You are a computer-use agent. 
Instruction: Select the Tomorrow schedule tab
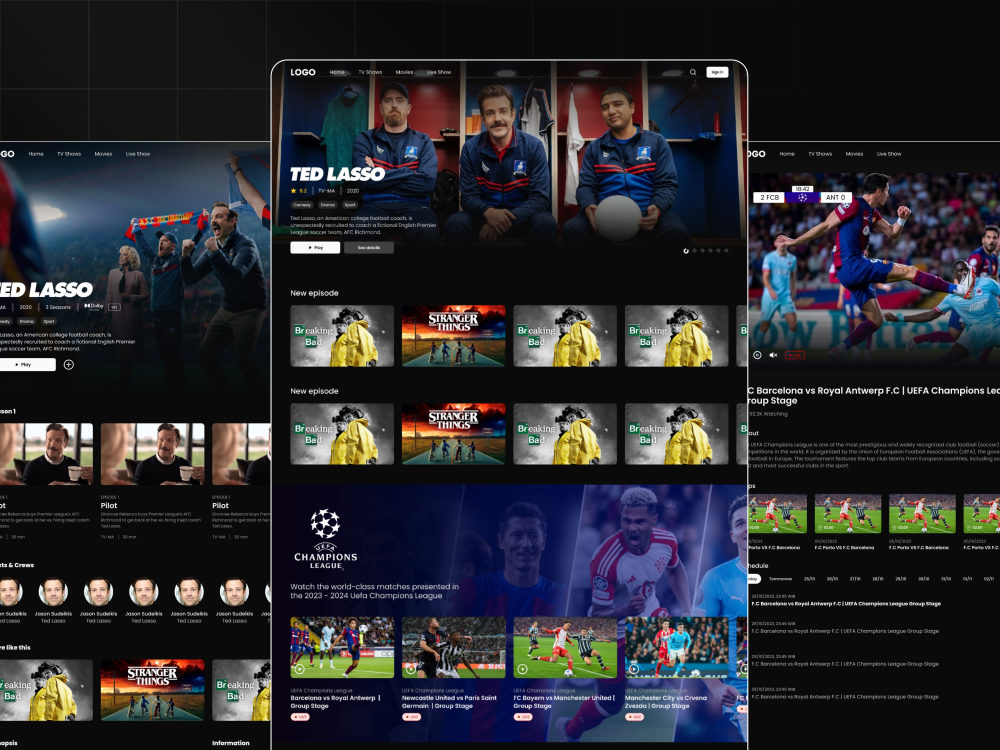click(780, 579)
